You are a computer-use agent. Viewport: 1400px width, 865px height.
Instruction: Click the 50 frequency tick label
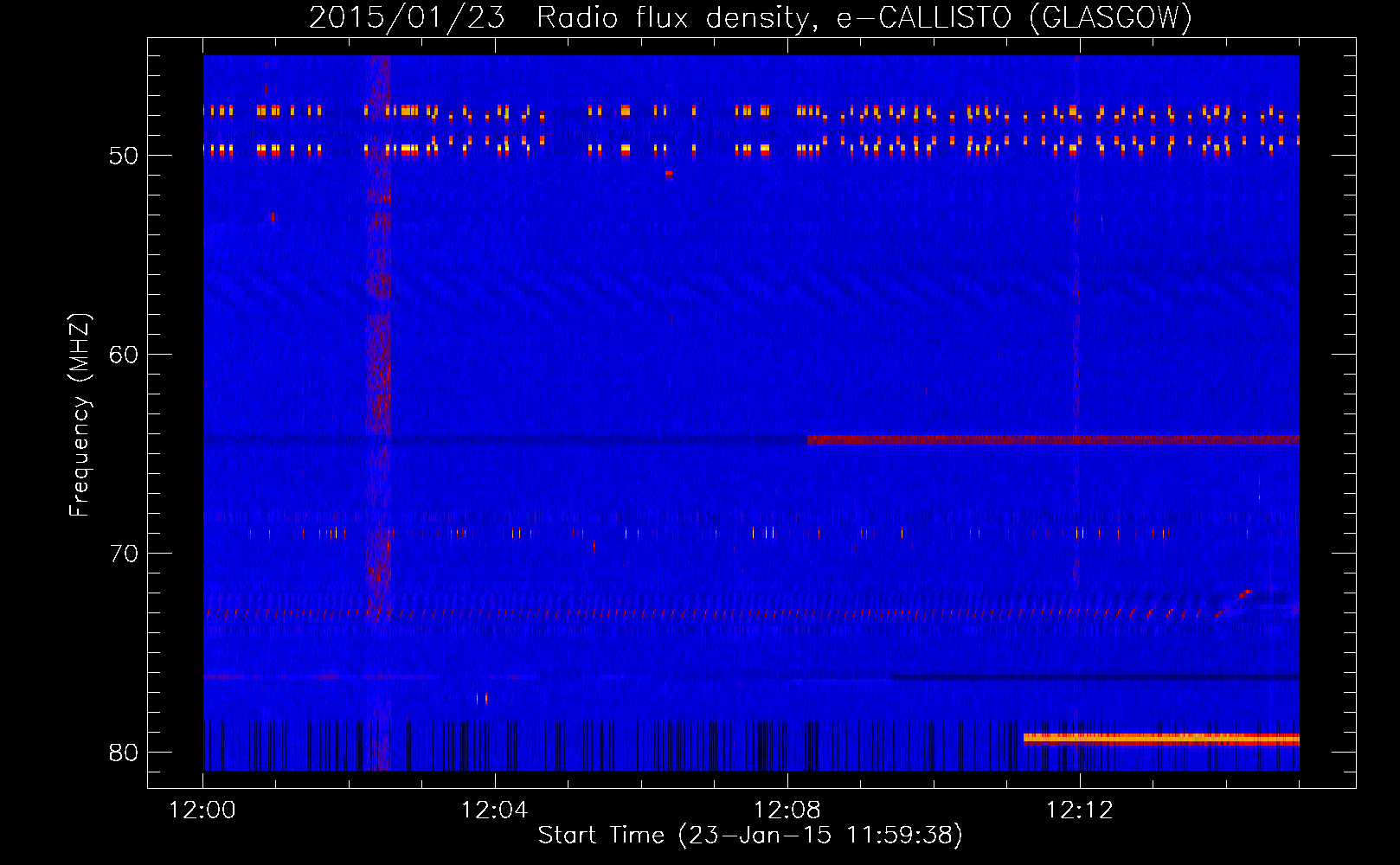click(124, 156)
